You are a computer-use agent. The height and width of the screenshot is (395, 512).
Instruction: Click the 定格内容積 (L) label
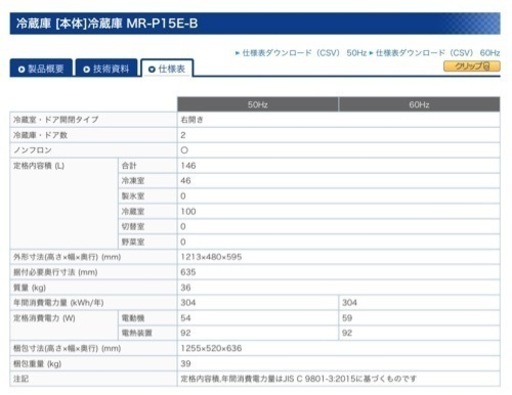point(39,166)
